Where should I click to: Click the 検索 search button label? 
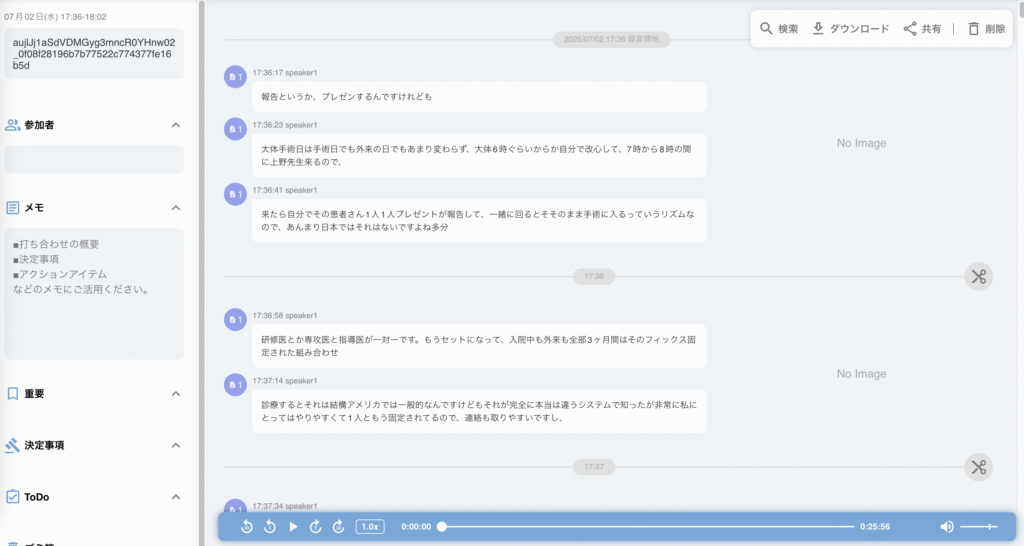788,29
